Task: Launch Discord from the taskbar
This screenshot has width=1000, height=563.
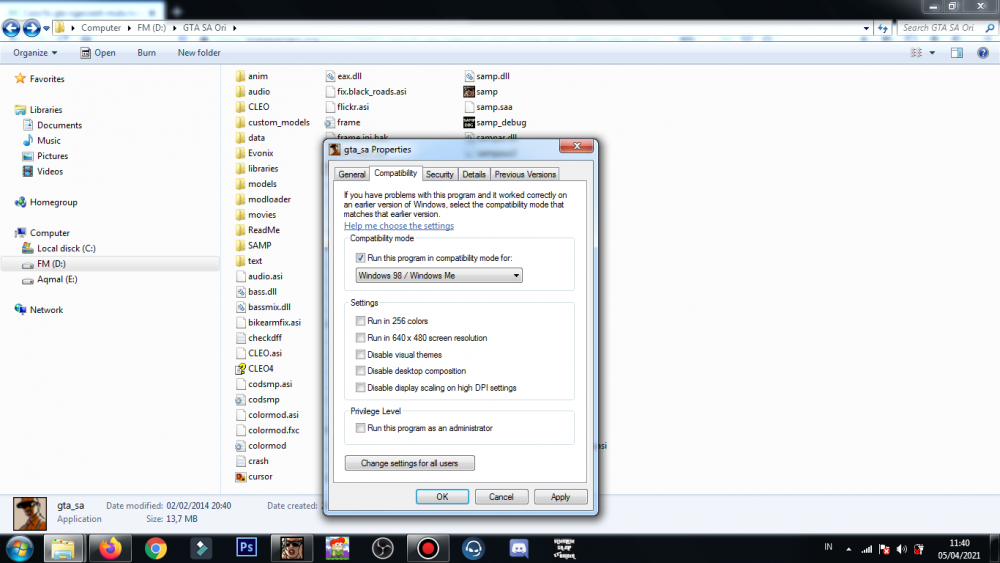Action: [518, 548]
